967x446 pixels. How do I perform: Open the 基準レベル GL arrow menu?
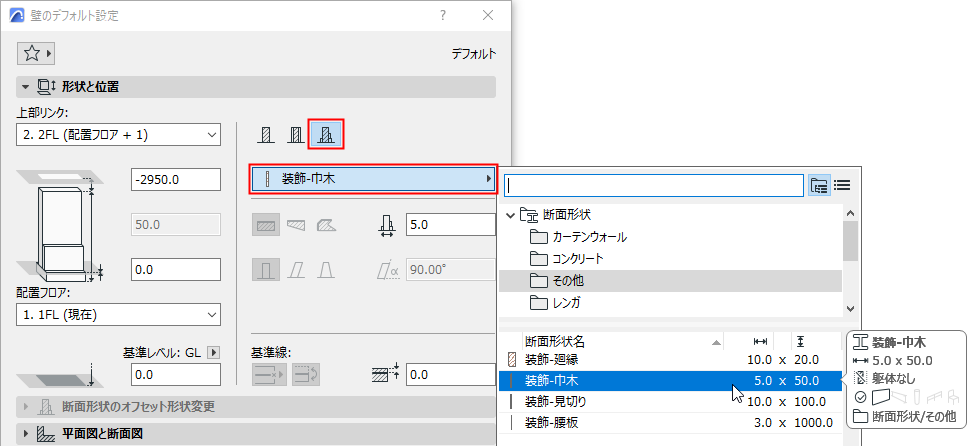[213, 352]
